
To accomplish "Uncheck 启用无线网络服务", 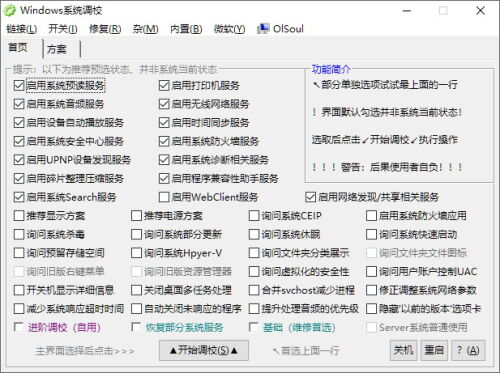I will click(x=164, y=104).
